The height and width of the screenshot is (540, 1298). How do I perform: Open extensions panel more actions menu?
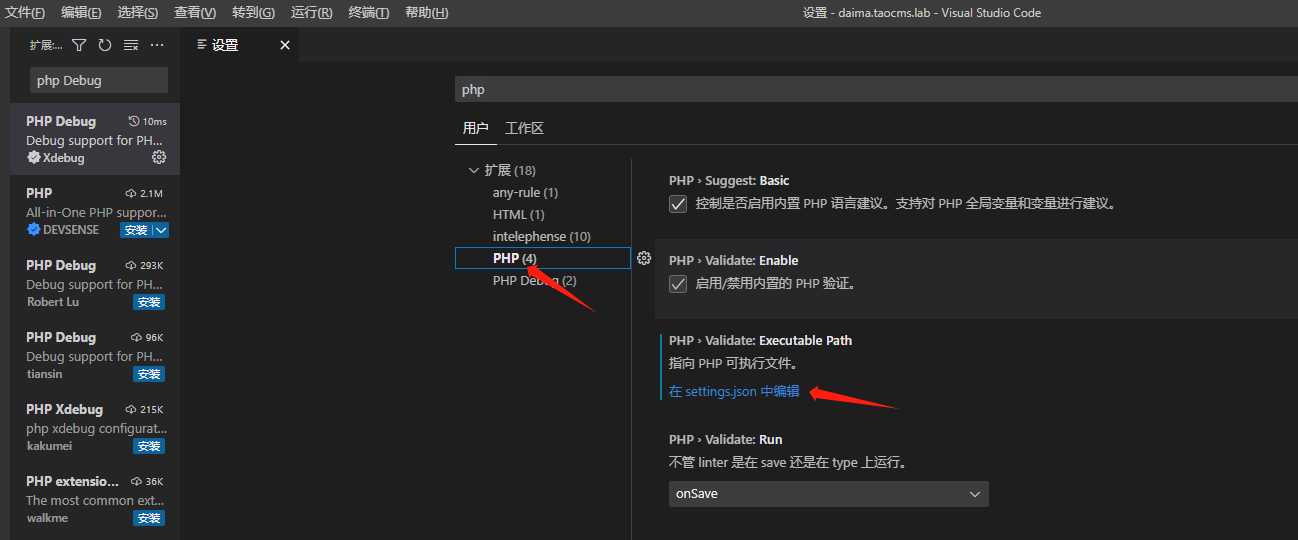click(157, 45)
